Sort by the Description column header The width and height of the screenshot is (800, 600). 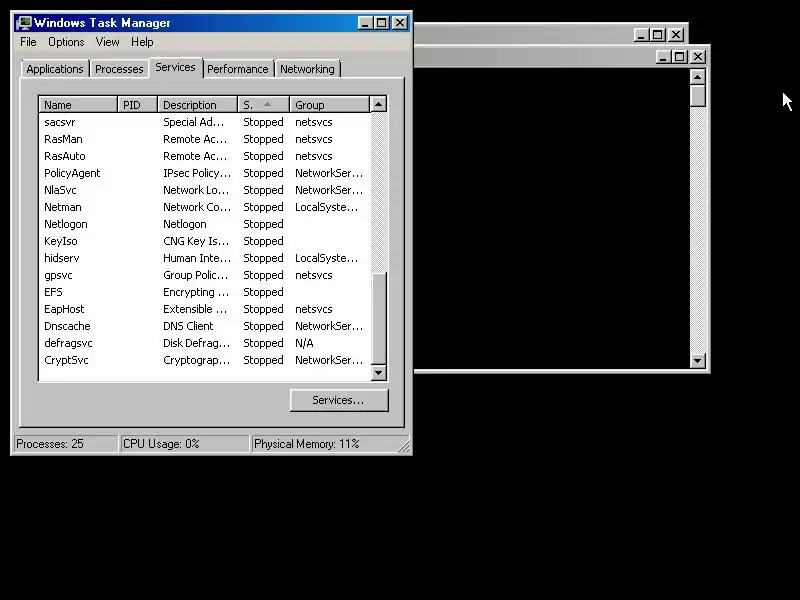click(x=197, y=105)
